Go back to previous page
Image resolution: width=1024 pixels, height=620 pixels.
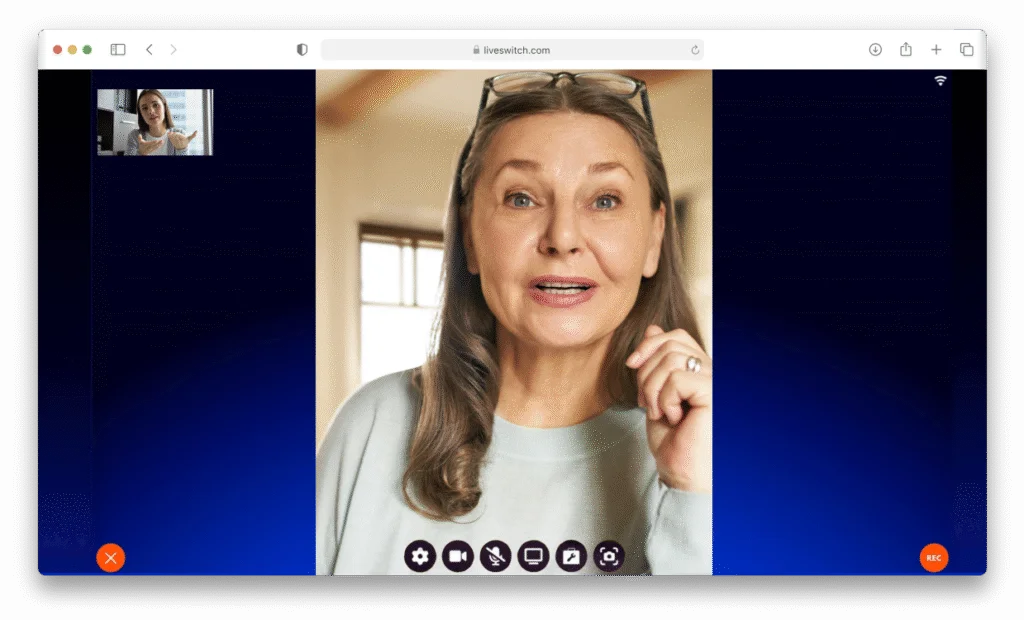(x=150, y=50)
